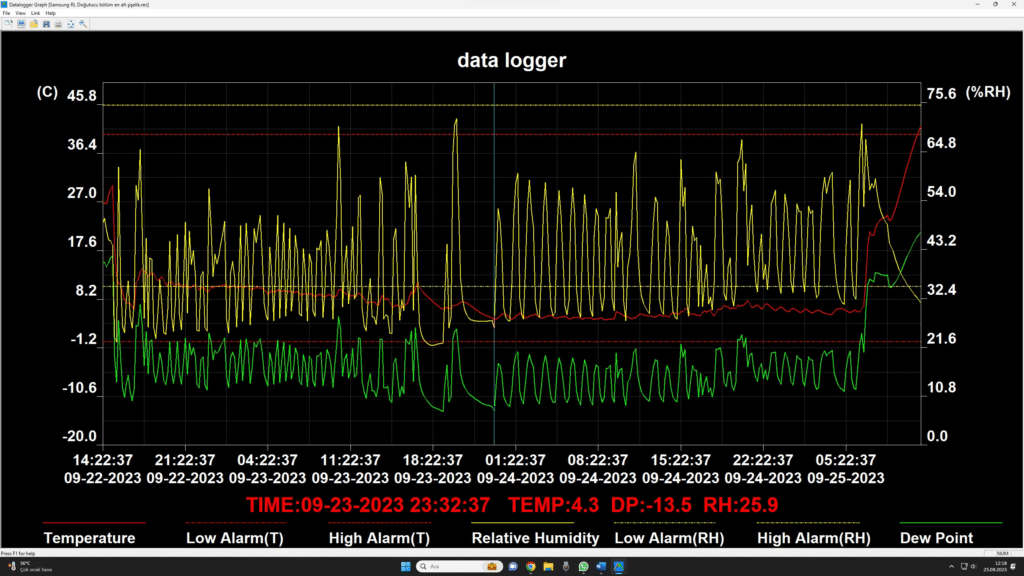Open File Explorer from the taskbar

[x=548, y=566]
